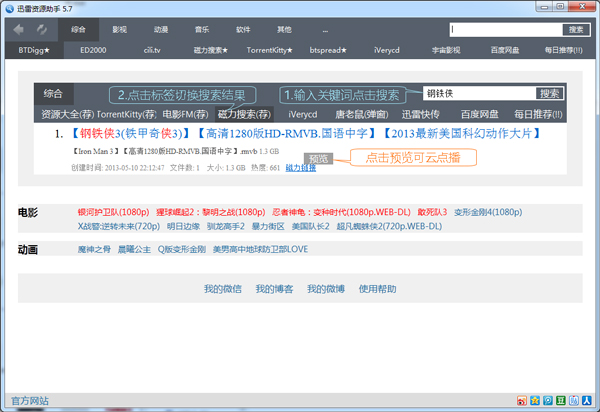The width and height of the screenshot is (600, 412).
Task: Open the 使用帮助 help link
Action: click(x=377, y=289)
